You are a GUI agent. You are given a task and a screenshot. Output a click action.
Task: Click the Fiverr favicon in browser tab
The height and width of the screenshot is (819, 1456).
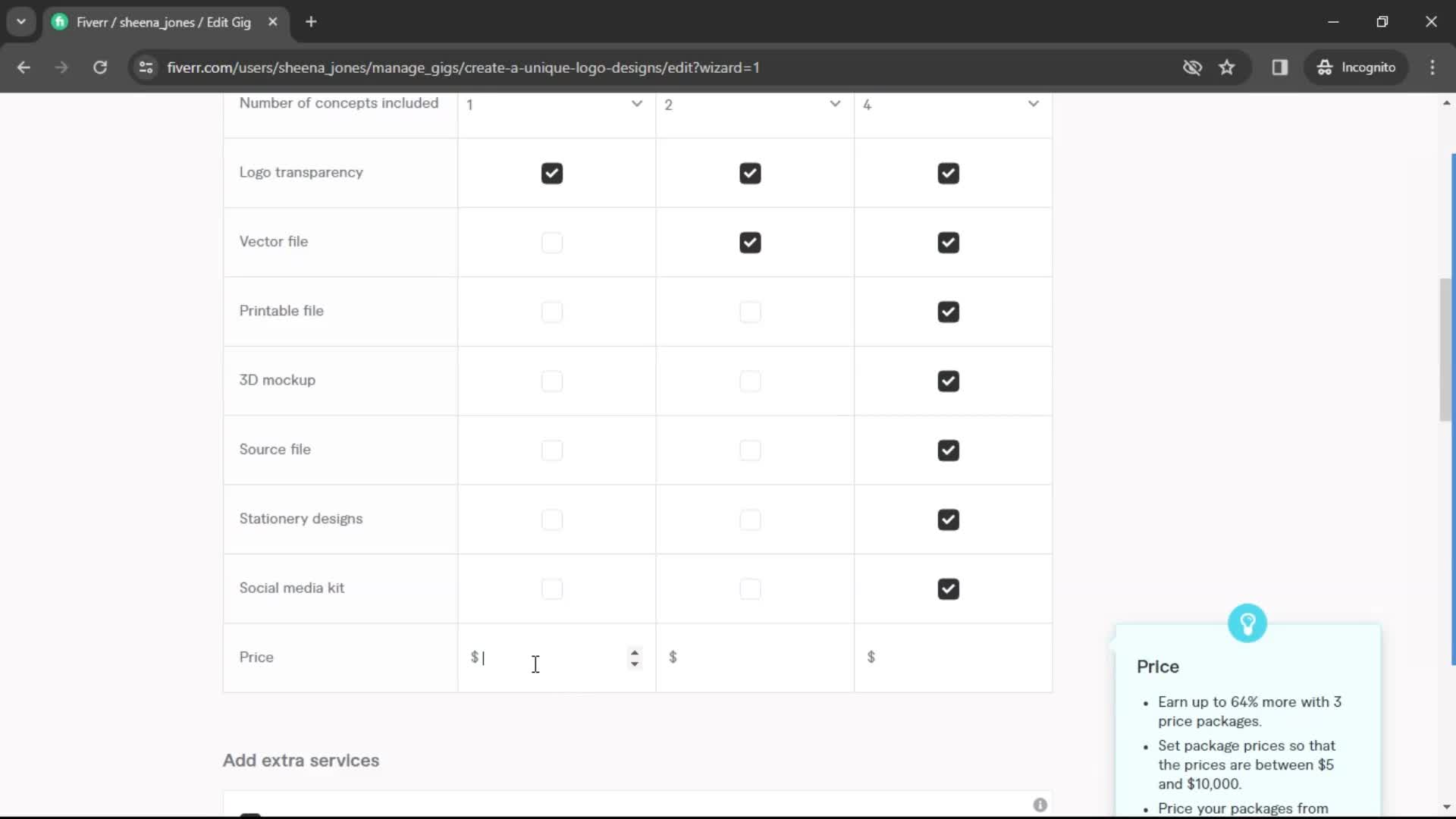click(x=60, y=22)
